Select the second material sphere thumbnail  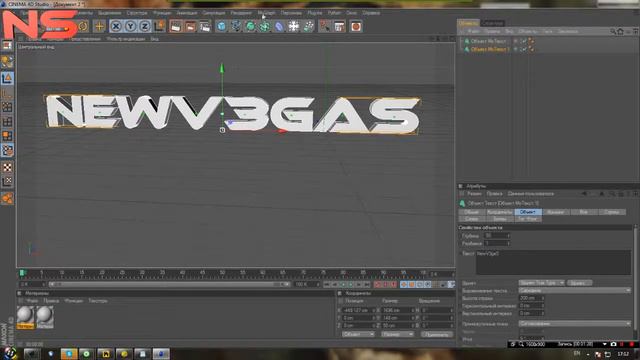(x=44, y=317)
